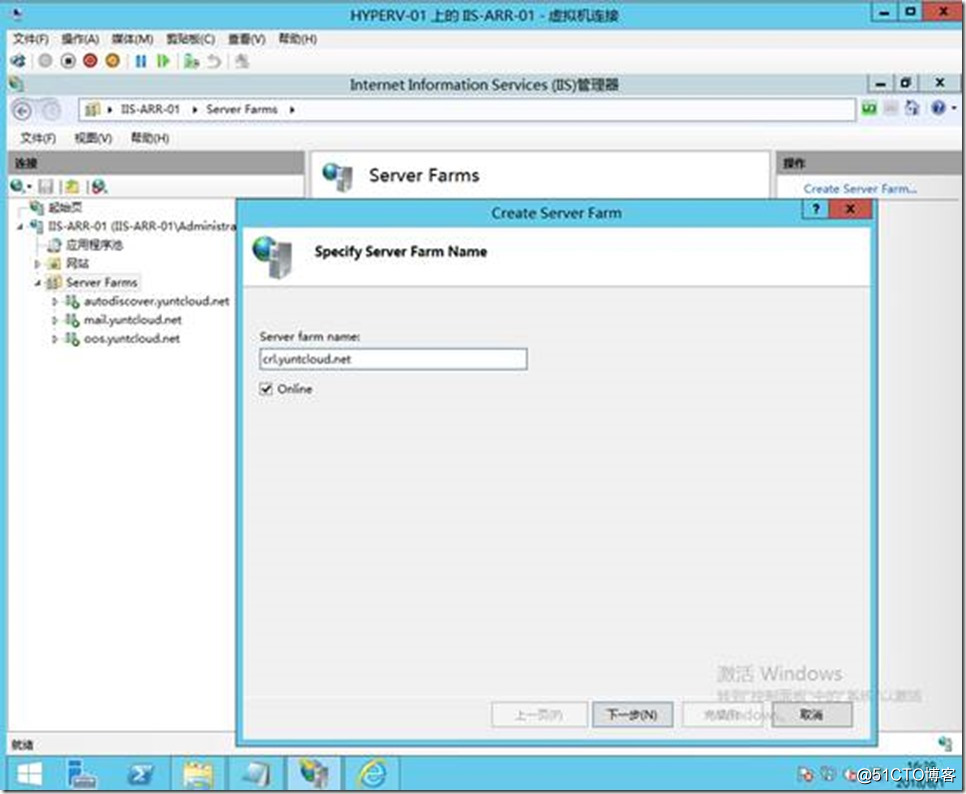Screen dimensions: 966x794
Task: Click the greyed stop icon beside address bar
Action: coord(891,108)
